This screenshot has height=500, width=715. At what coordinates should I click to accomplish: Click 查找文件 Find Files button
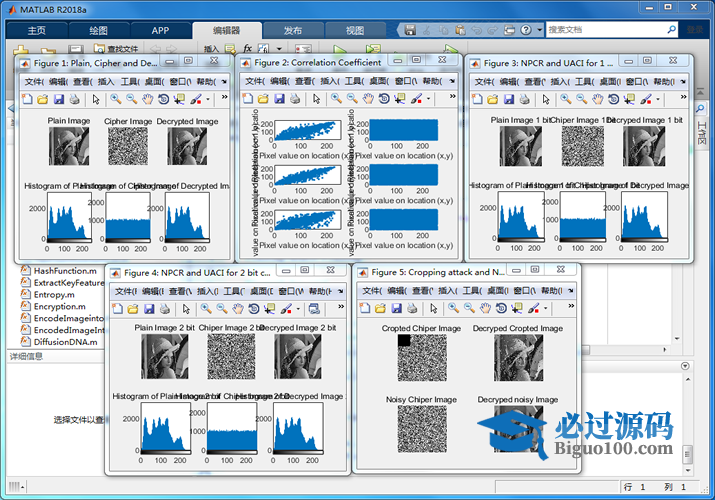pos(117,48)
